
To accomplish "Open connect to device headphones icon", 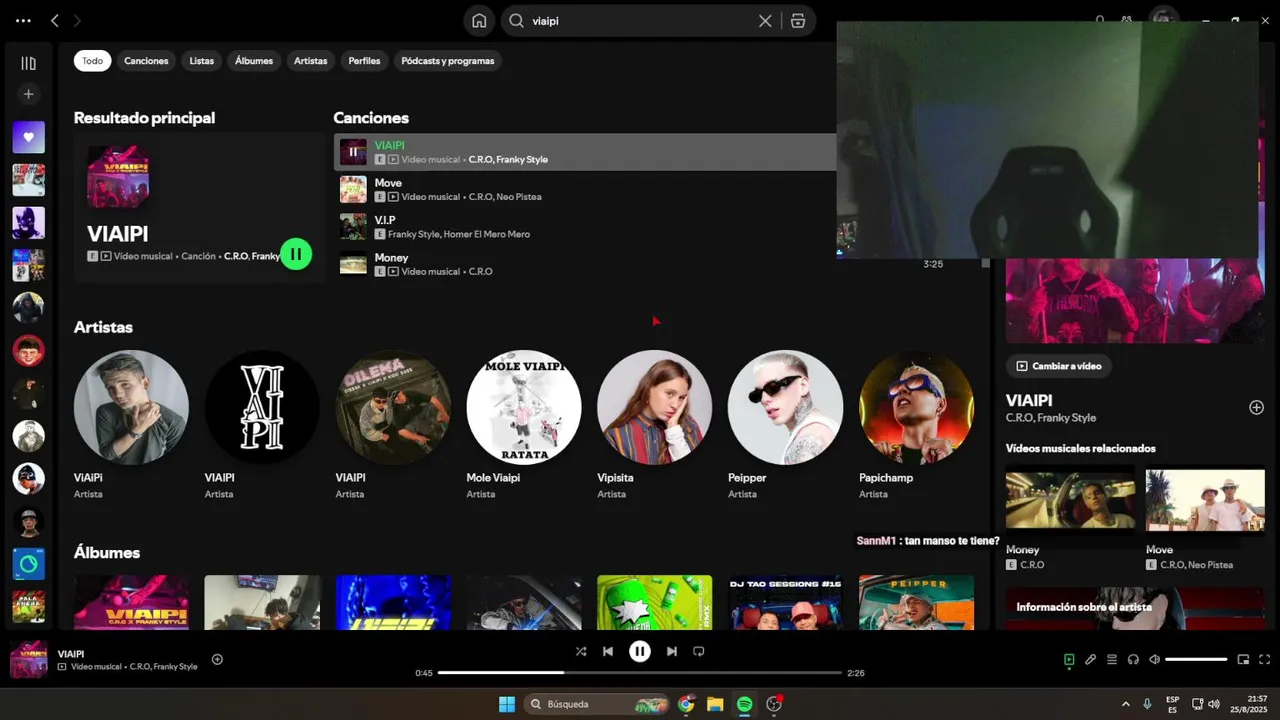I will 1133,659.
